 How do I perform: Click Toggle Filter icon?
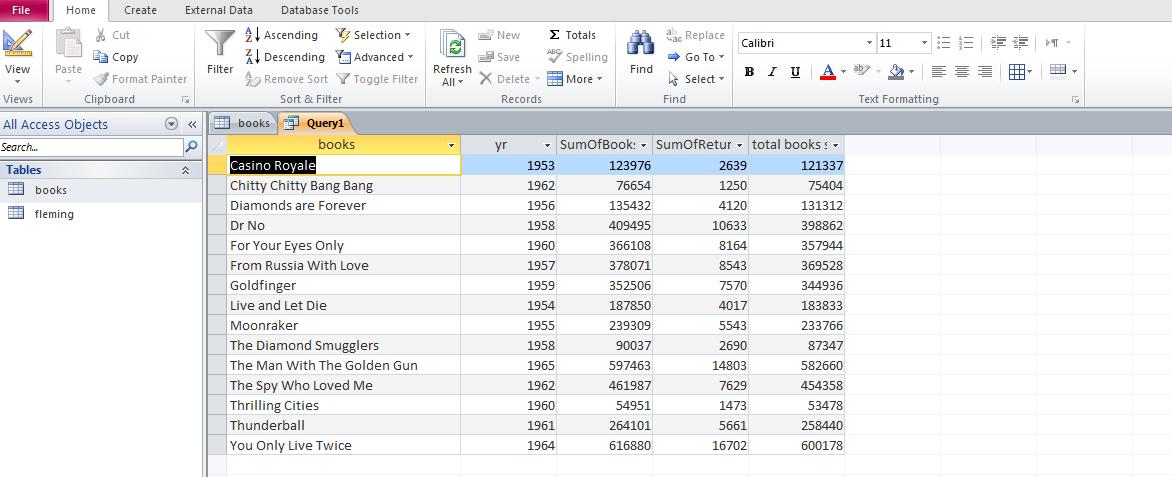pos(342,79)
